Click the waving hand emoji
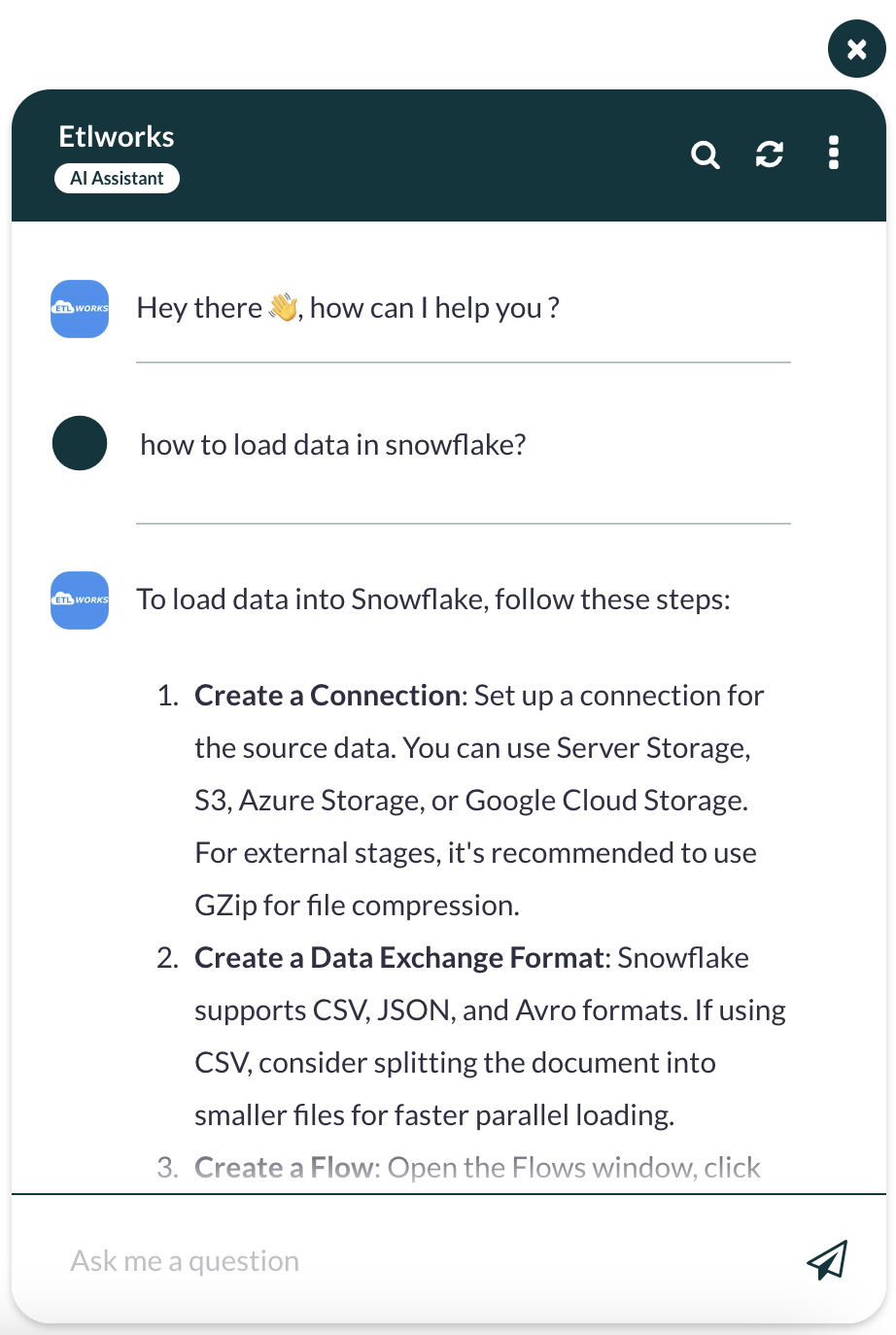 click(284, 308)
